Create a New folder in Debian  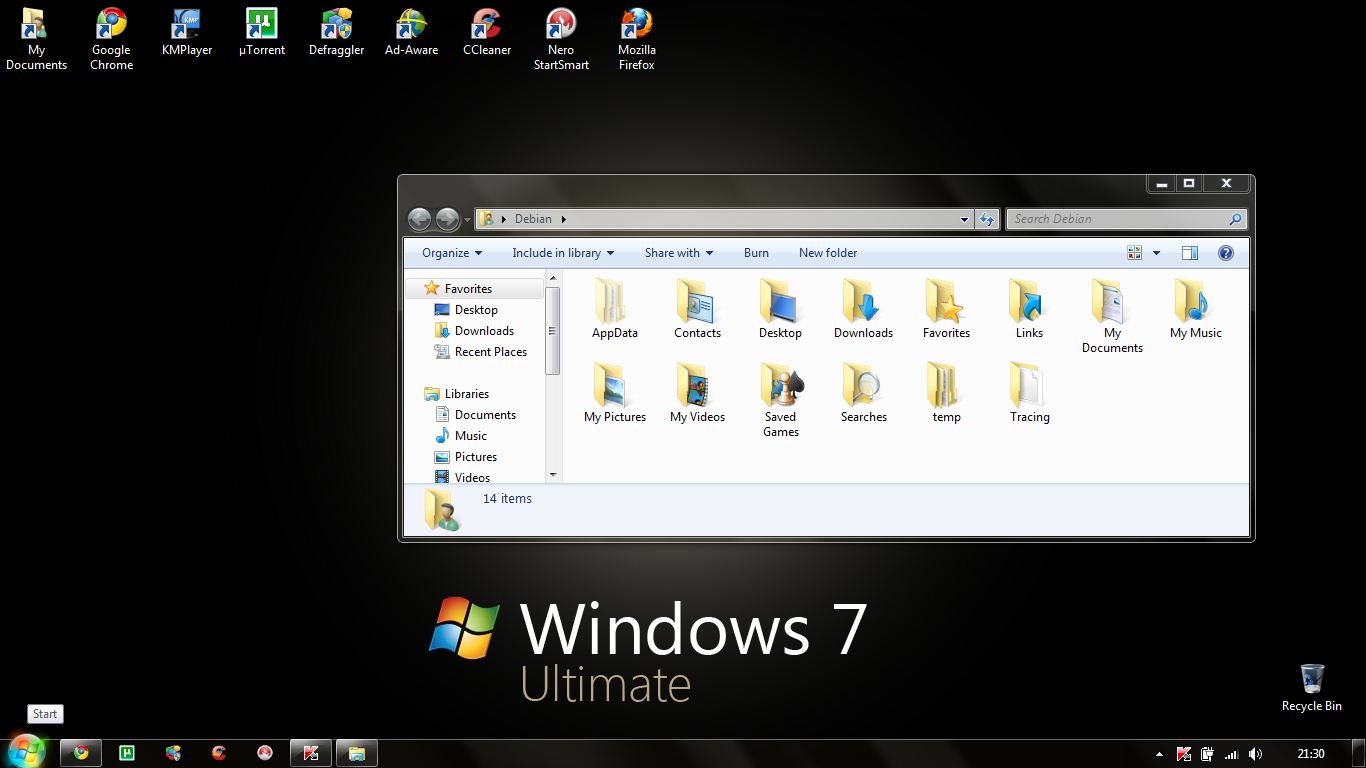coord(828,253)
